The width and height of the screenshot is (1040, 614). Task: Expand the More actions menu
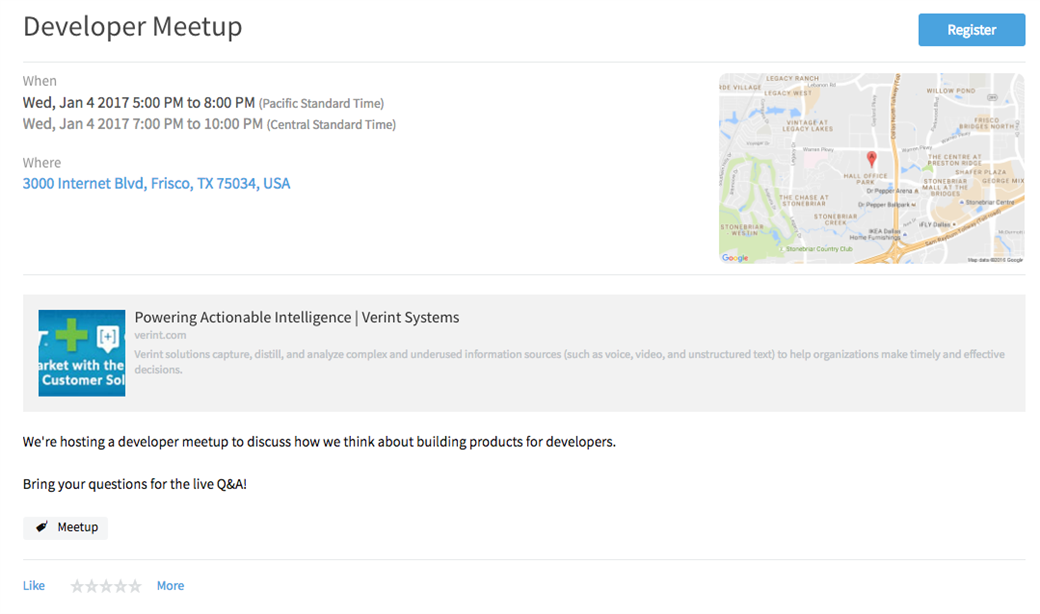[170, 585]
